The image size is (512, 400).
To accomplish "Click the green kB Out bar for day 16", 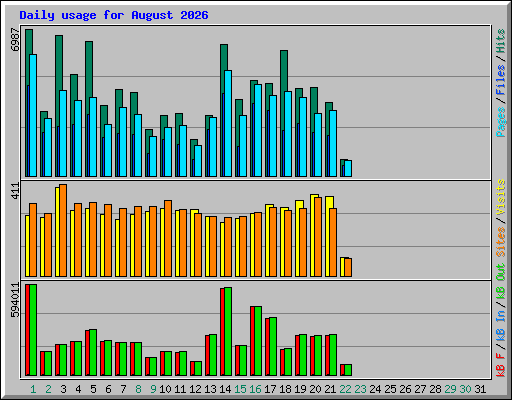I will 258,341.
